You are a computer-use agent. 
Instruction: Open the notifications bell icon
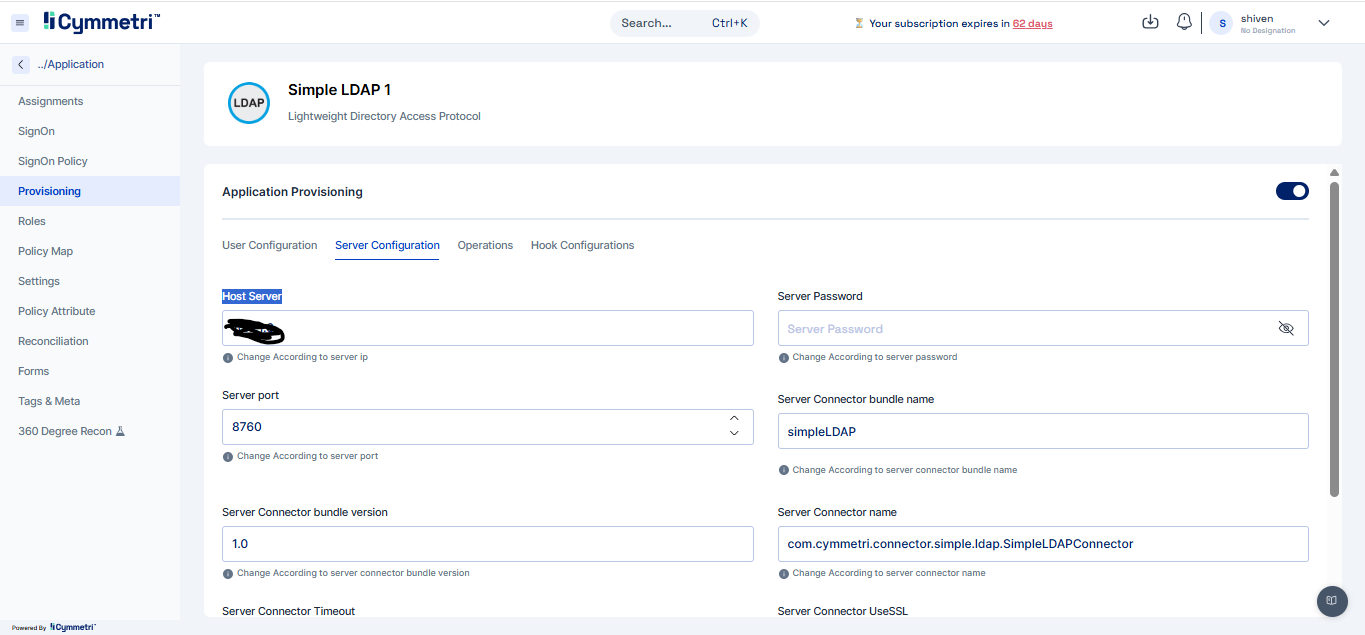coord(1184,22)
